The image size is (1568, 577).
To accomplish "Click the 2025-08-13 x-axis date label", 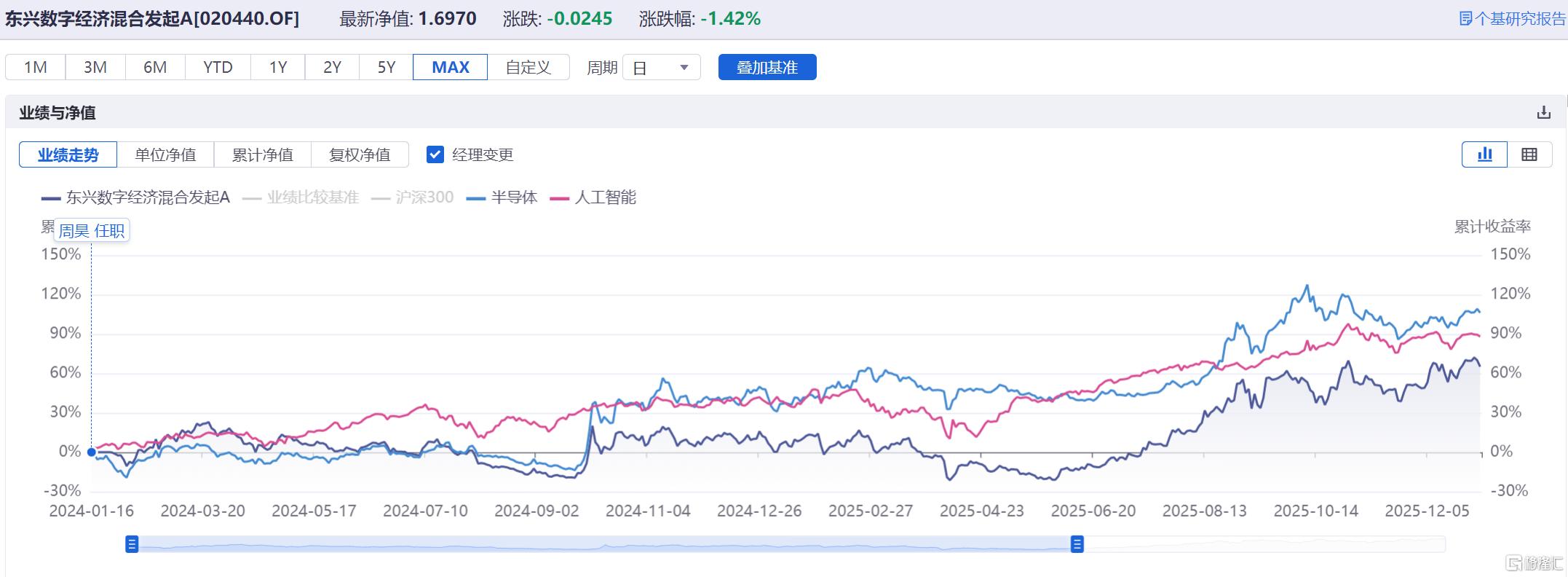I will coord(1205,511).
